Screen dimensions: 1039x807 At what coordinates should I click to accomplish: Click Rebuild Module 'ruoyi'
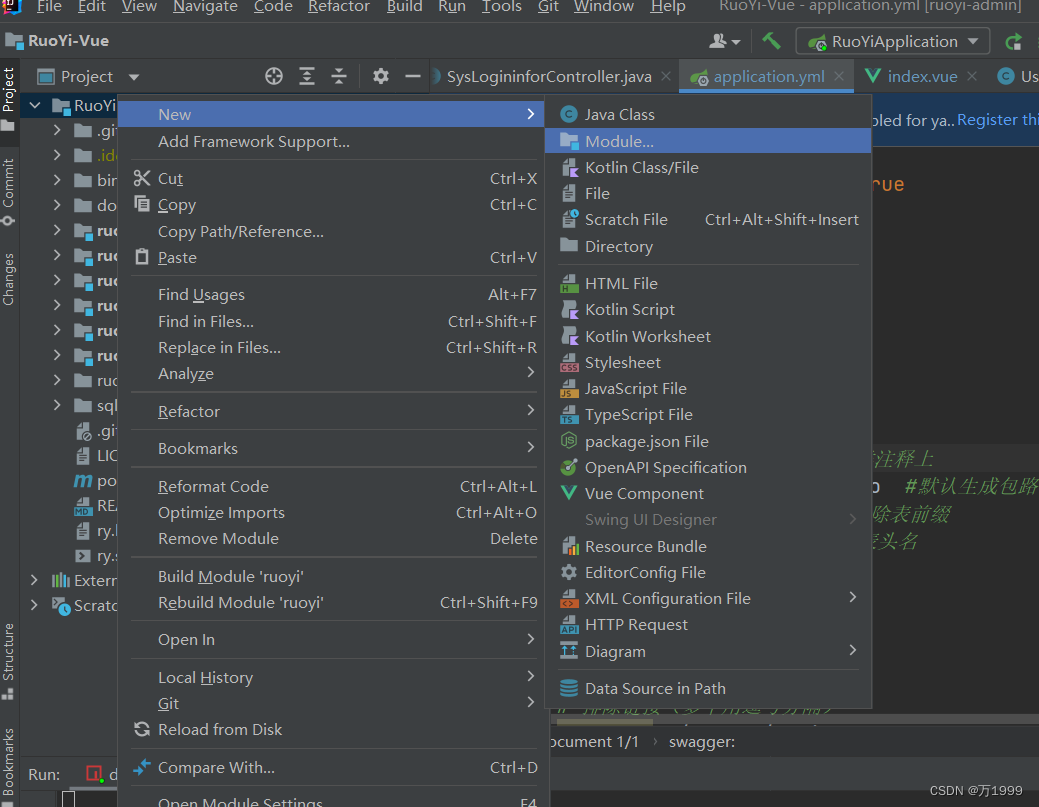331,603
